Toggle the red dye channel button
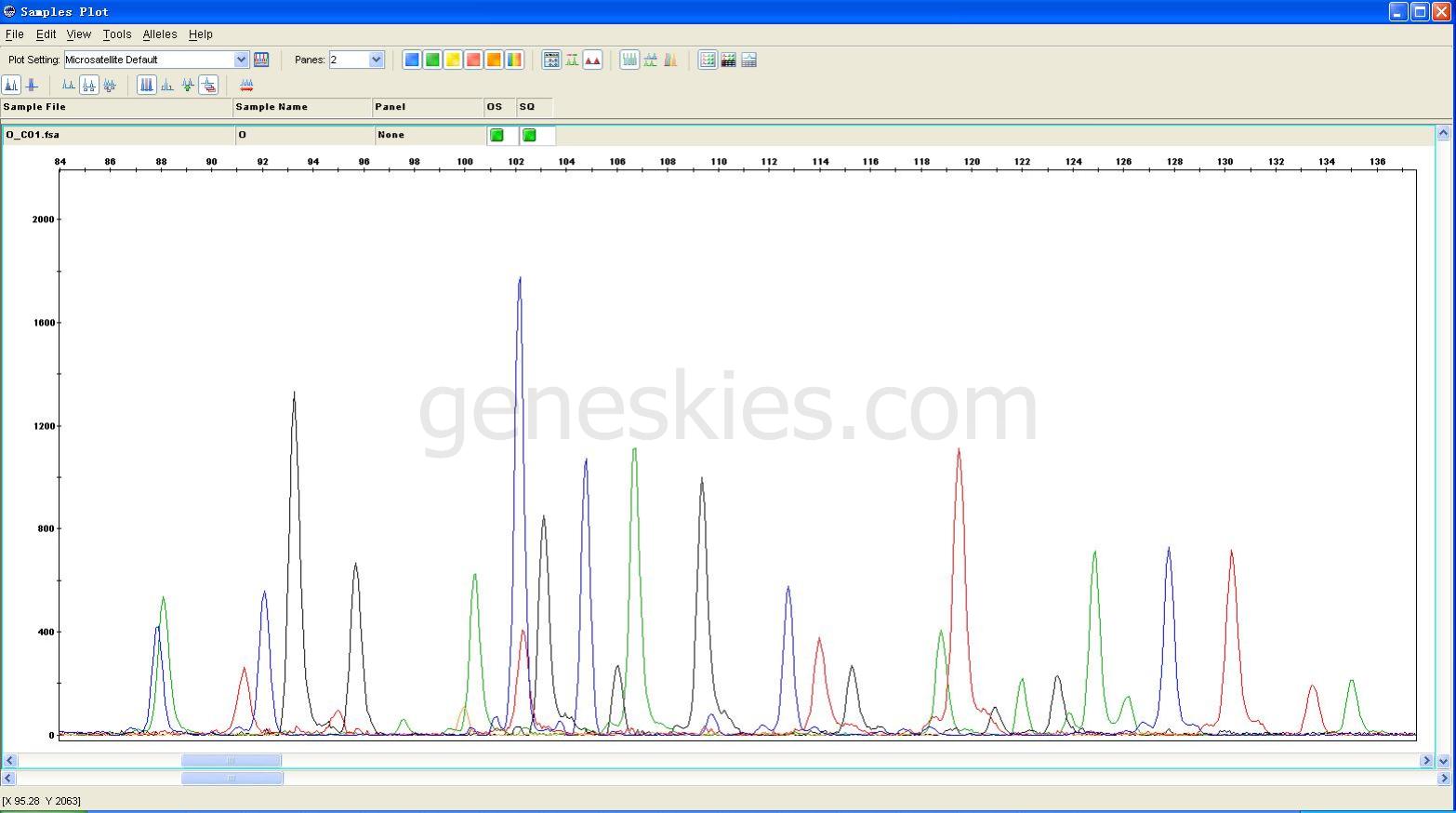 [x=473, y=60]
